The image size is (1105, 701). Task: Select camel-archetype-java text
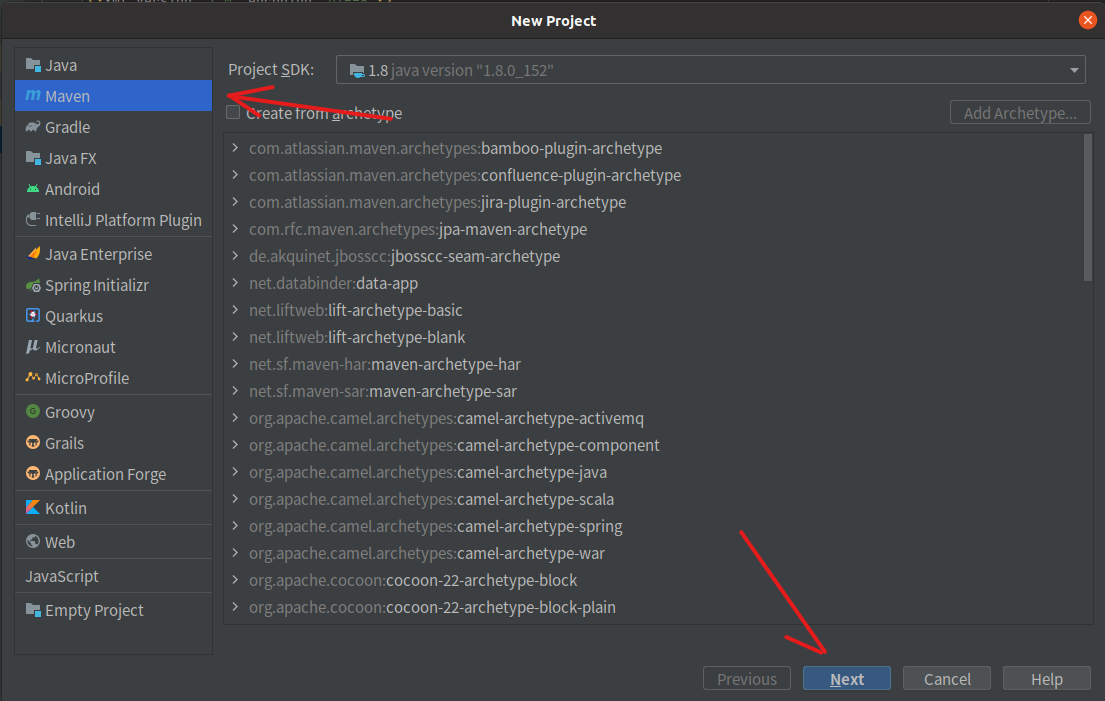click(x=532, y=472)
